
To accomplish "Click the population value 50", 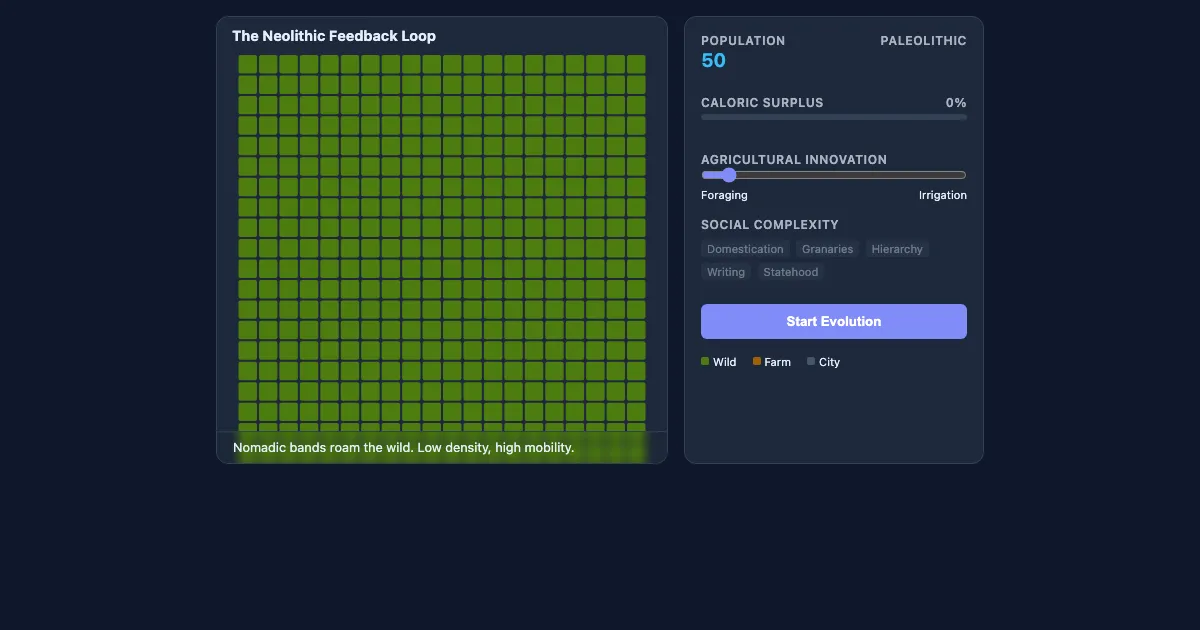I will click(x=714, y=60).
